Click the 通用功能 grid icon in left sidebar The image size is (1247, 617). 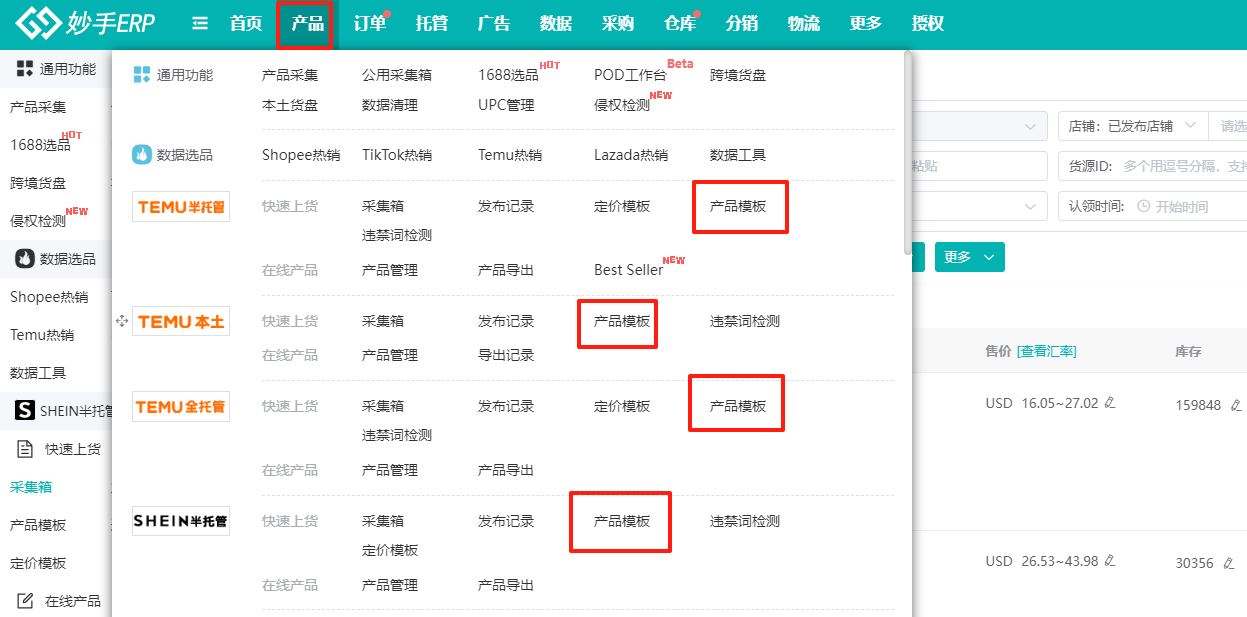pyautogui.click(x=25, y=69)
